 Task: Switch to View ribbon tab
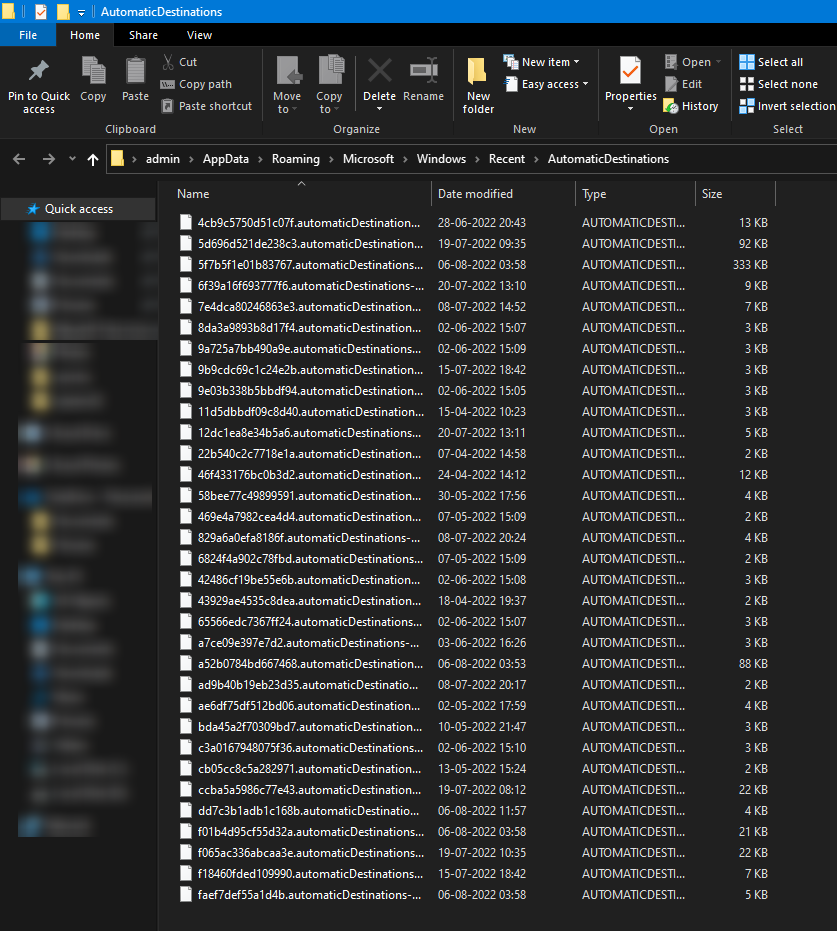199,35
